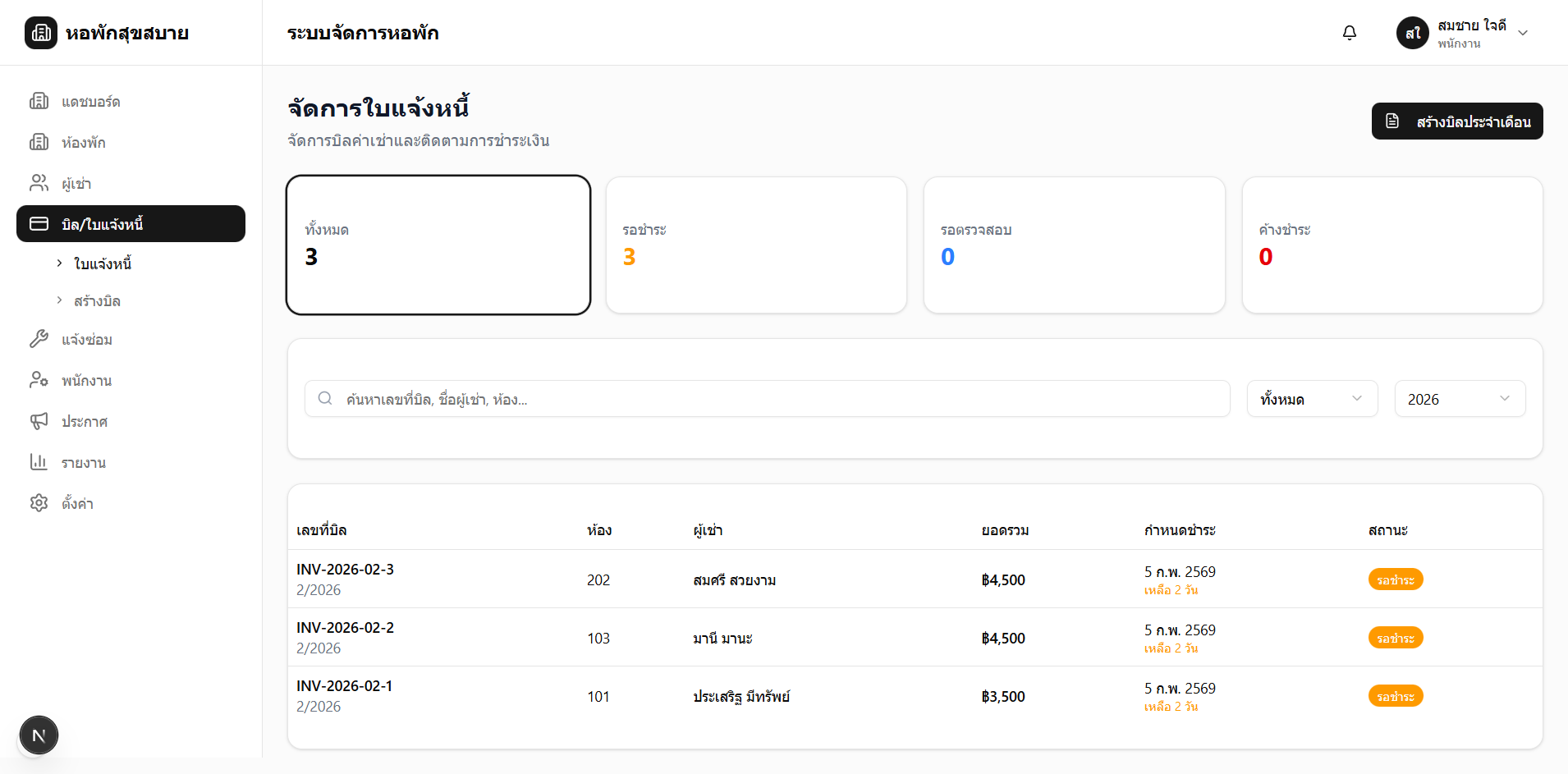
Task: Click the round N badge at bottom left
Action: (39, 735)
